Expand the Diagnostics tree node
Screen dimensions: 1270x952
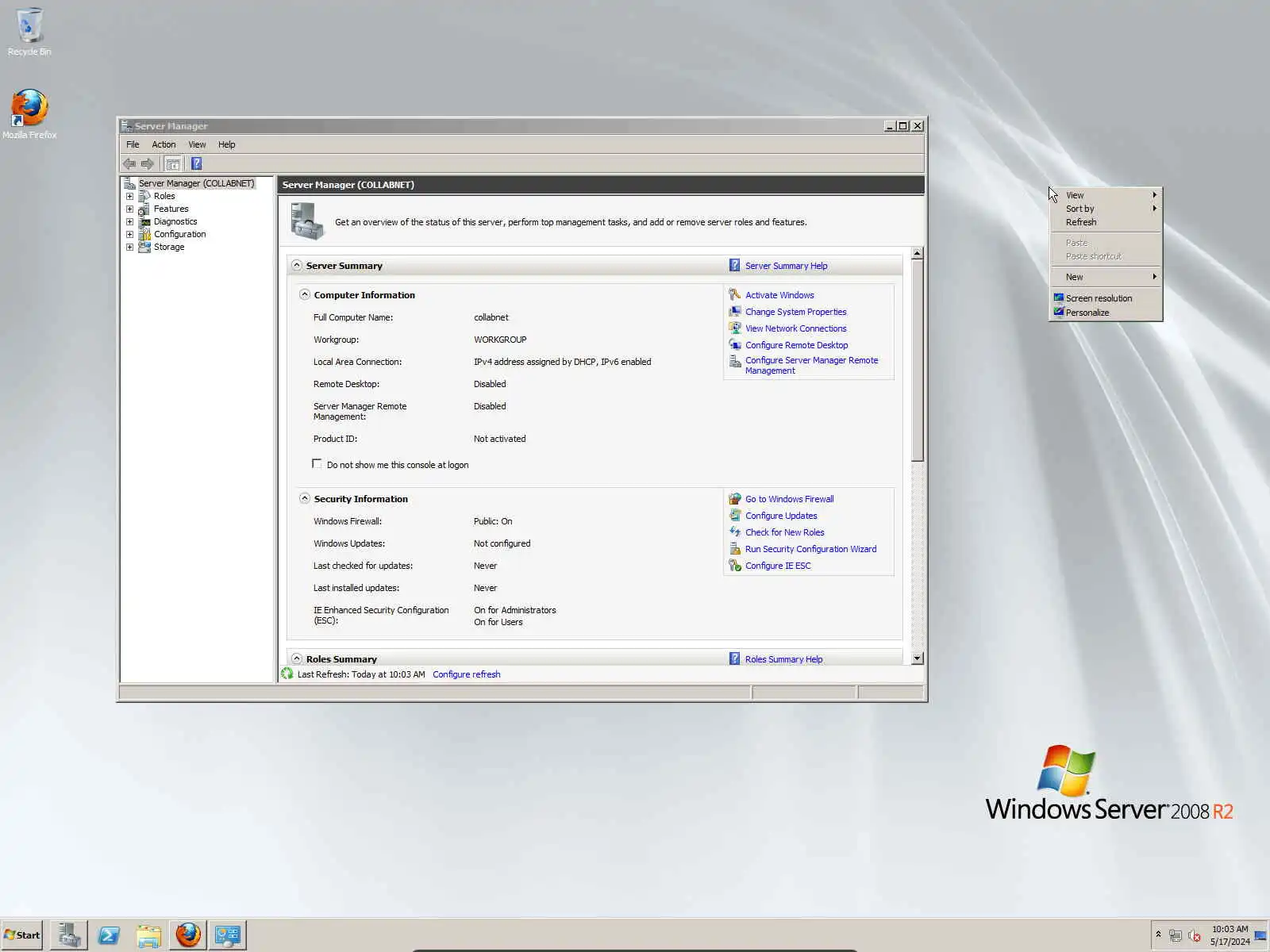point(130,221)
